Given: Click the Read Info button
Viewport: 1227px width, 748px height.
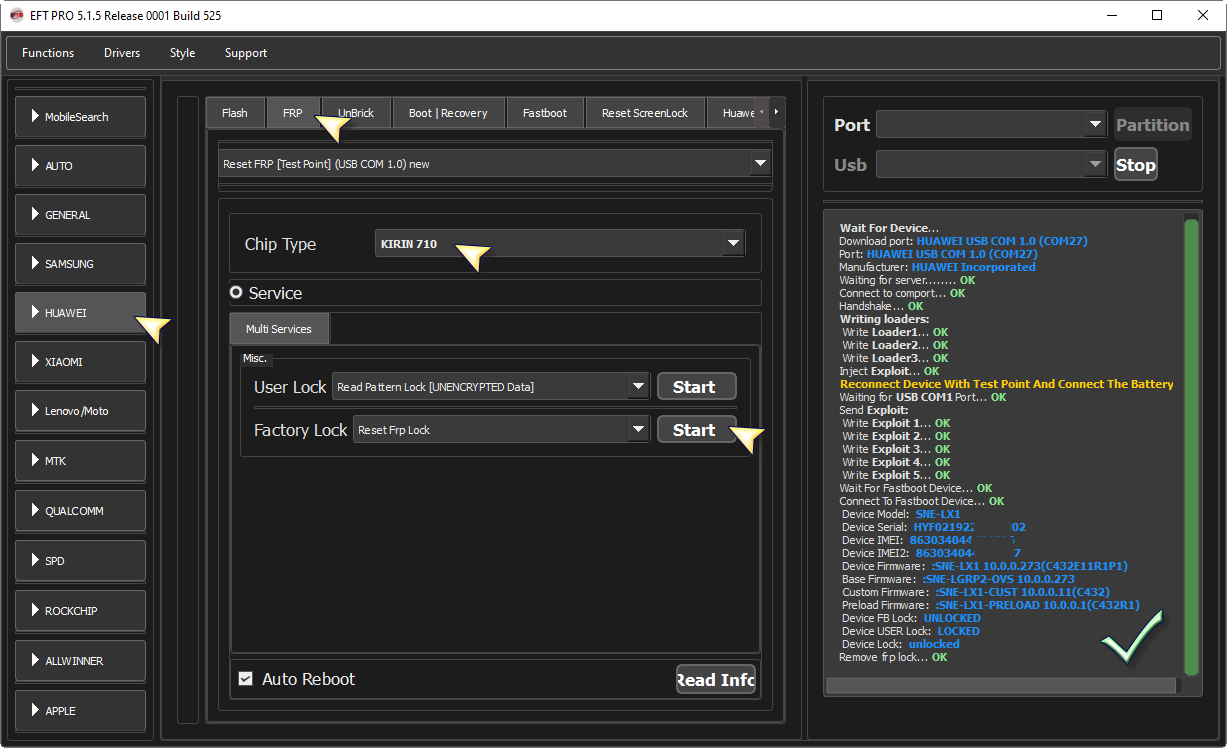Looking at the screenshot, I should coord(716,680).
